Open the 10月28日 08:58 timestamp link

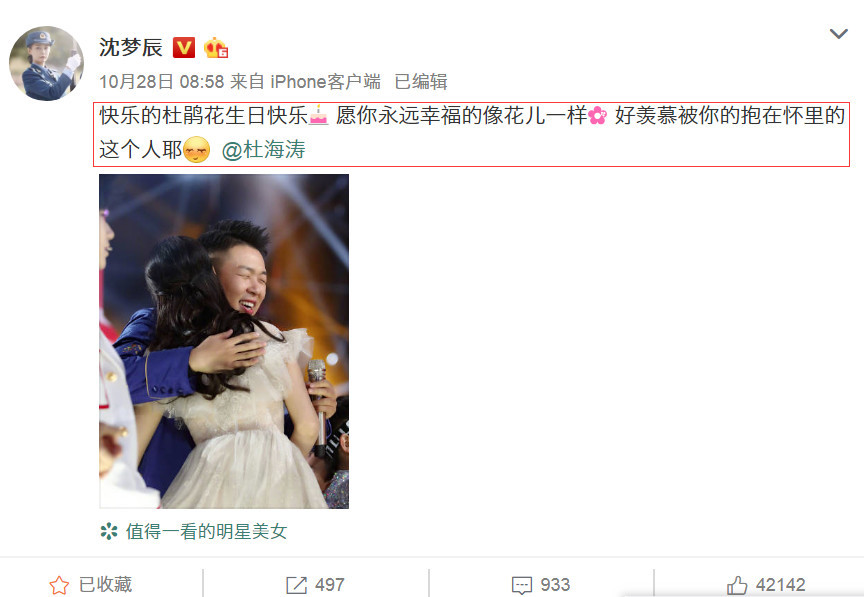pyautogui.click(x=161, y=82)
